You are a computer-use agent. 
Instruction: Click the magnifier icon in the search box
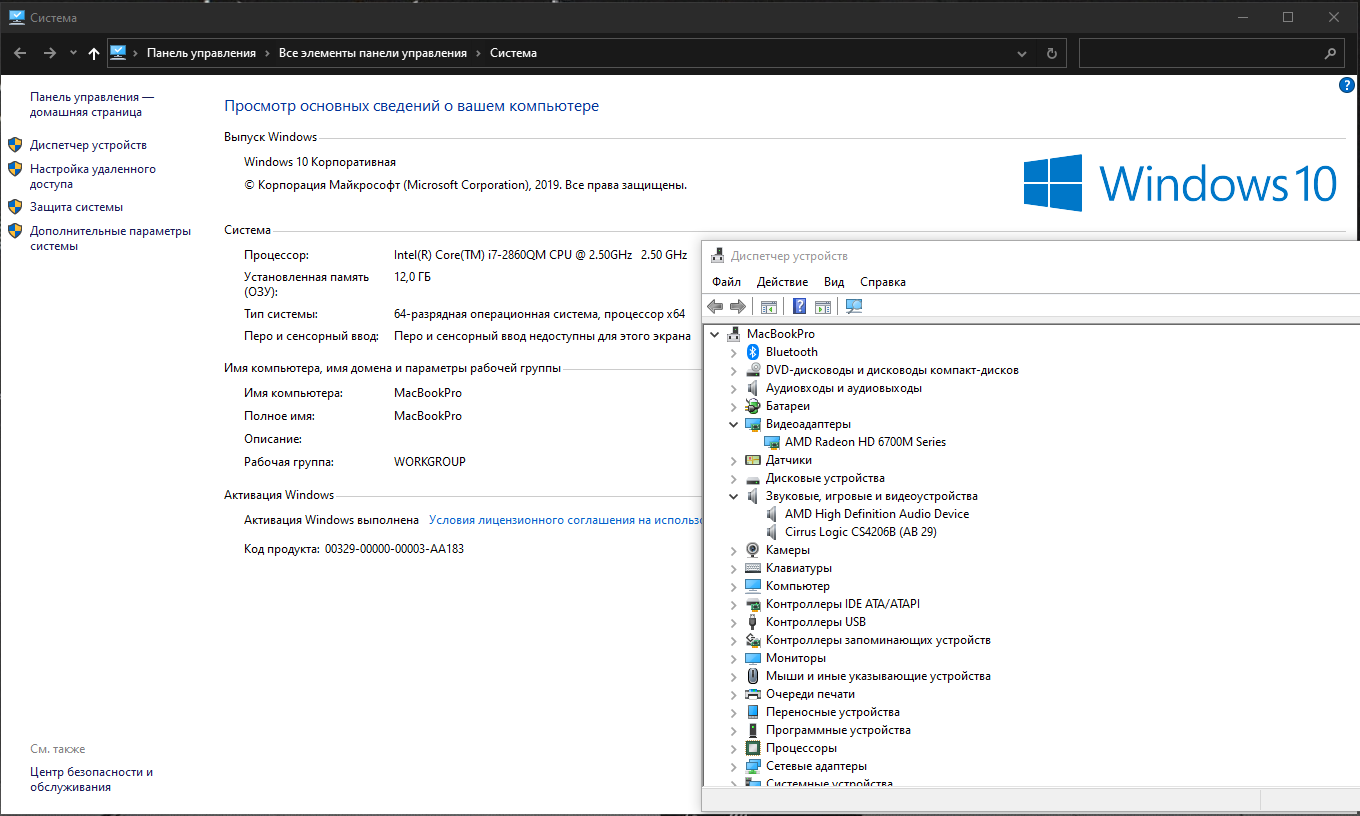tap(1330, 53)
